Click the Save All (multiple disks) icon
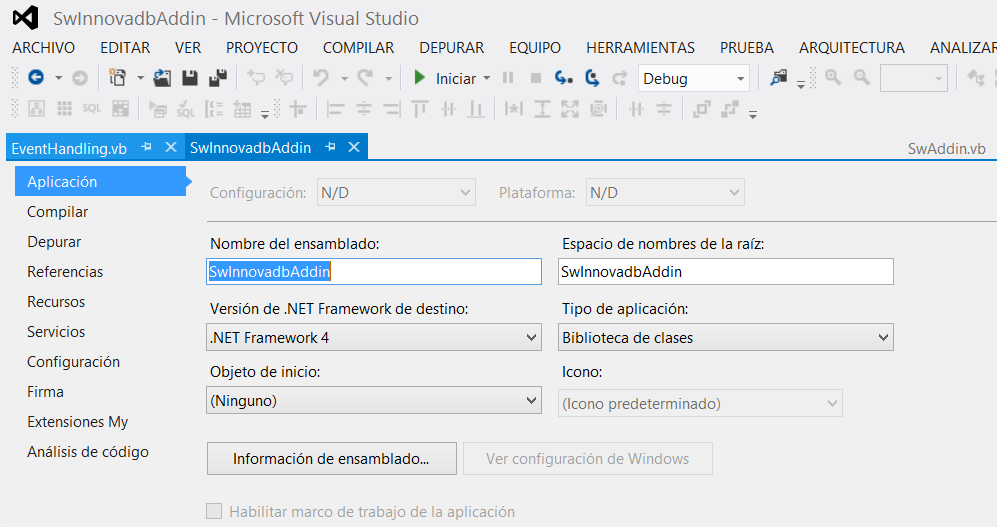Image resolution: width=997 pixels, height=527 pixels. [x=217, y=78]
